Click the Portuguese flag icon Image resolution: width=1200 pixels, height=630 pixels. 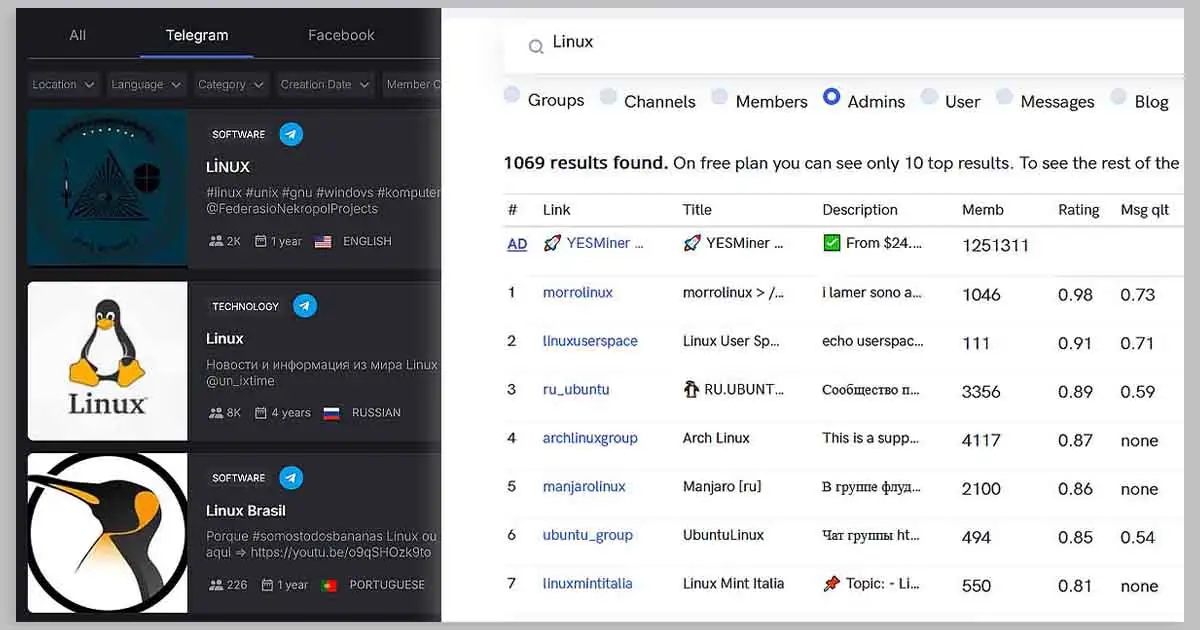328,585
